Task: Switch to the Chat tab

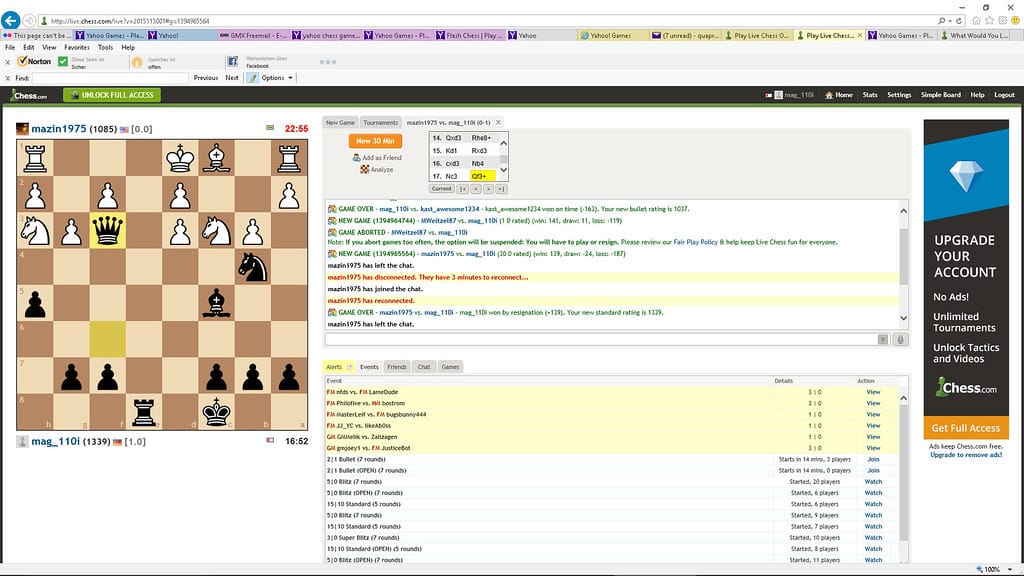Action: 424,367
